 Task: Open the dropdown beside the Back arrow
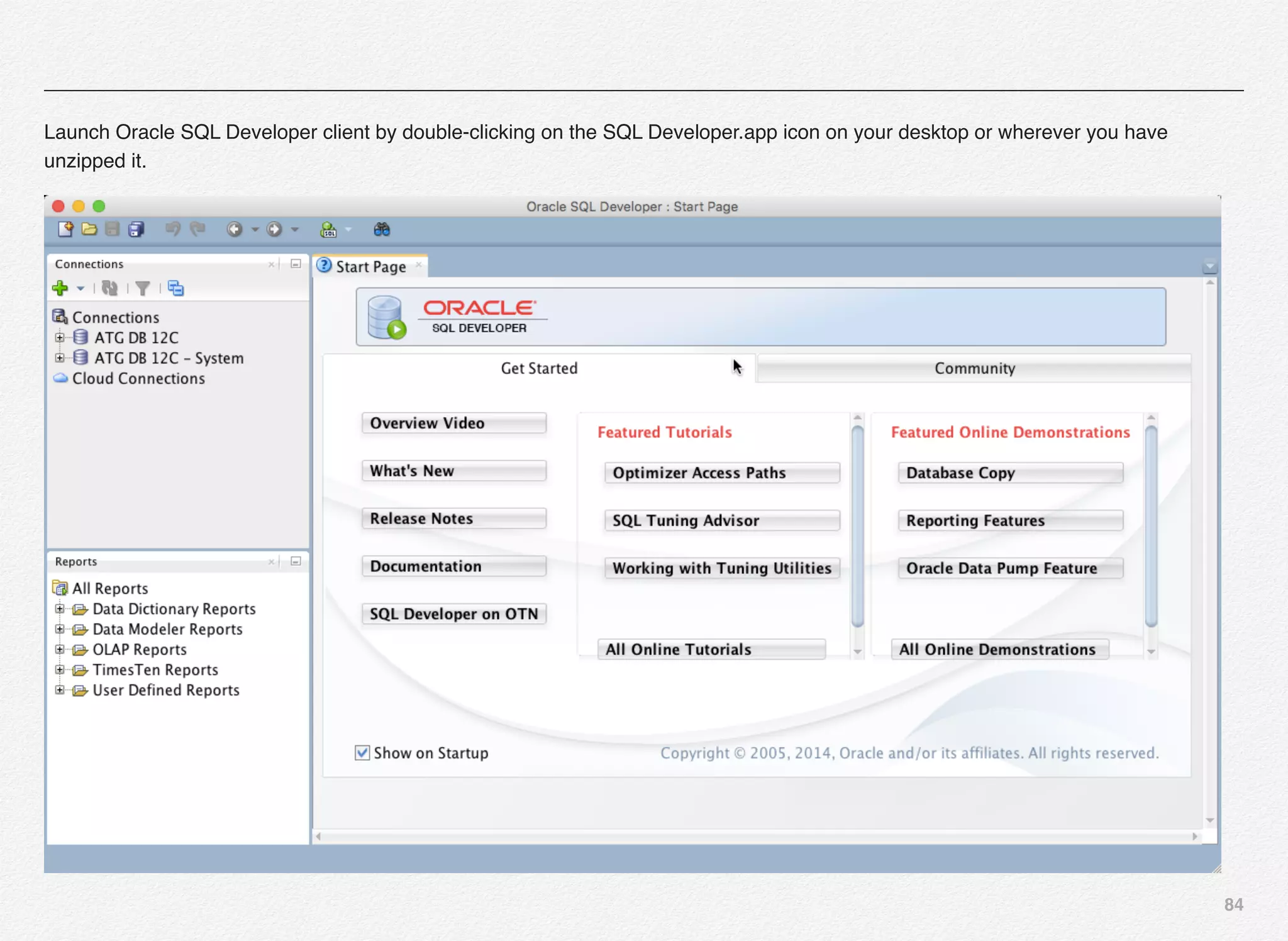pos(255,230)
